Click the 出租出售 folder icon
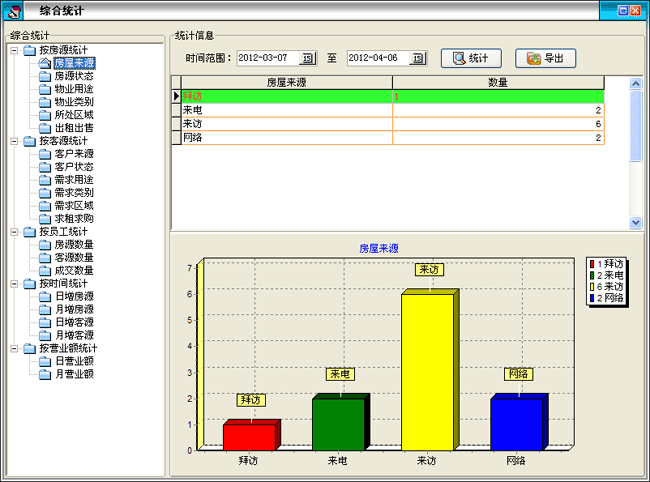This screenshot has height=482, width=650. tap(45, 128)
